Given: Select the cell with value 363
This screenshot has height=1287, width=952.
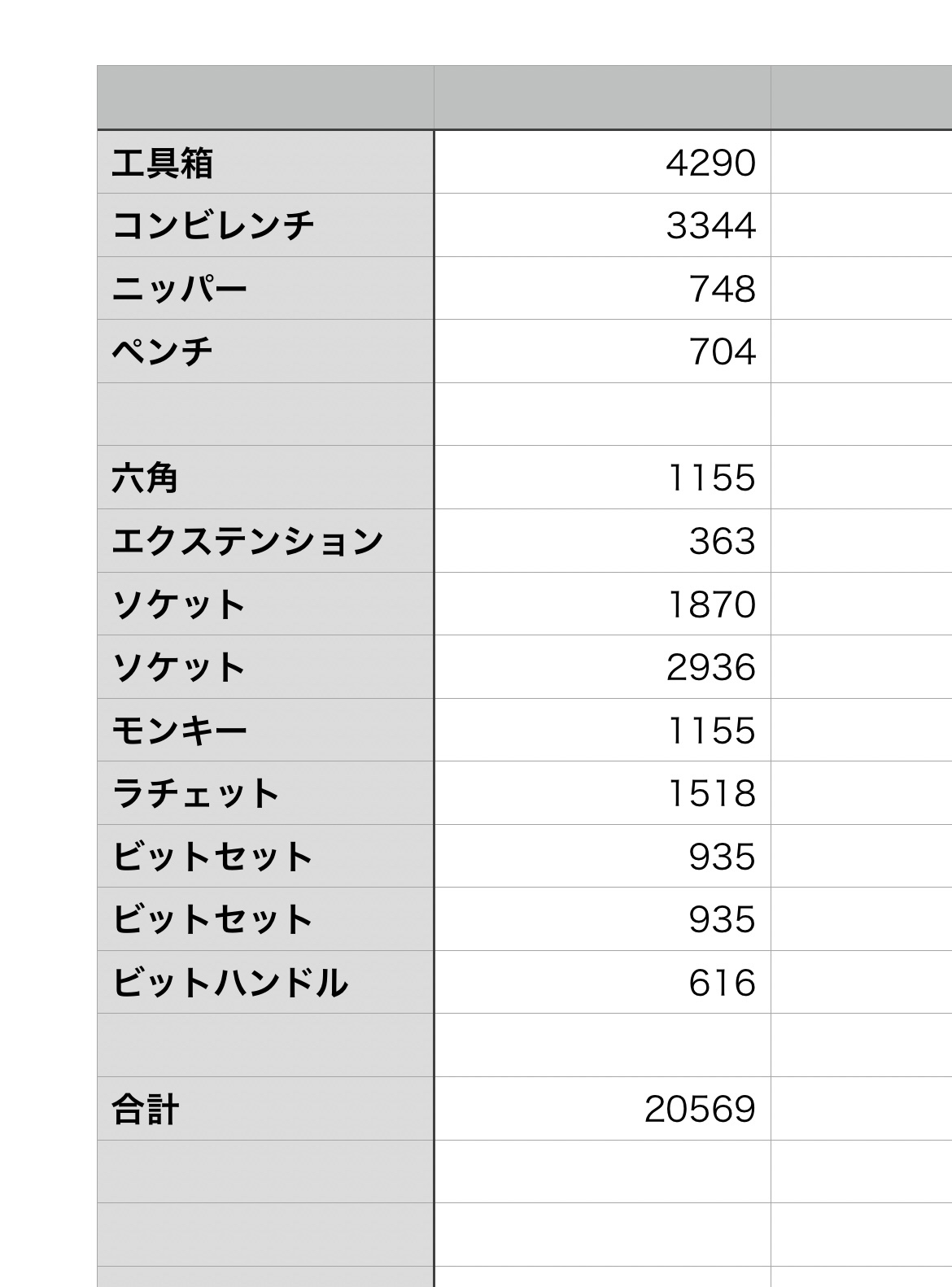Looking at the screenshot, I should coord(602,541).
